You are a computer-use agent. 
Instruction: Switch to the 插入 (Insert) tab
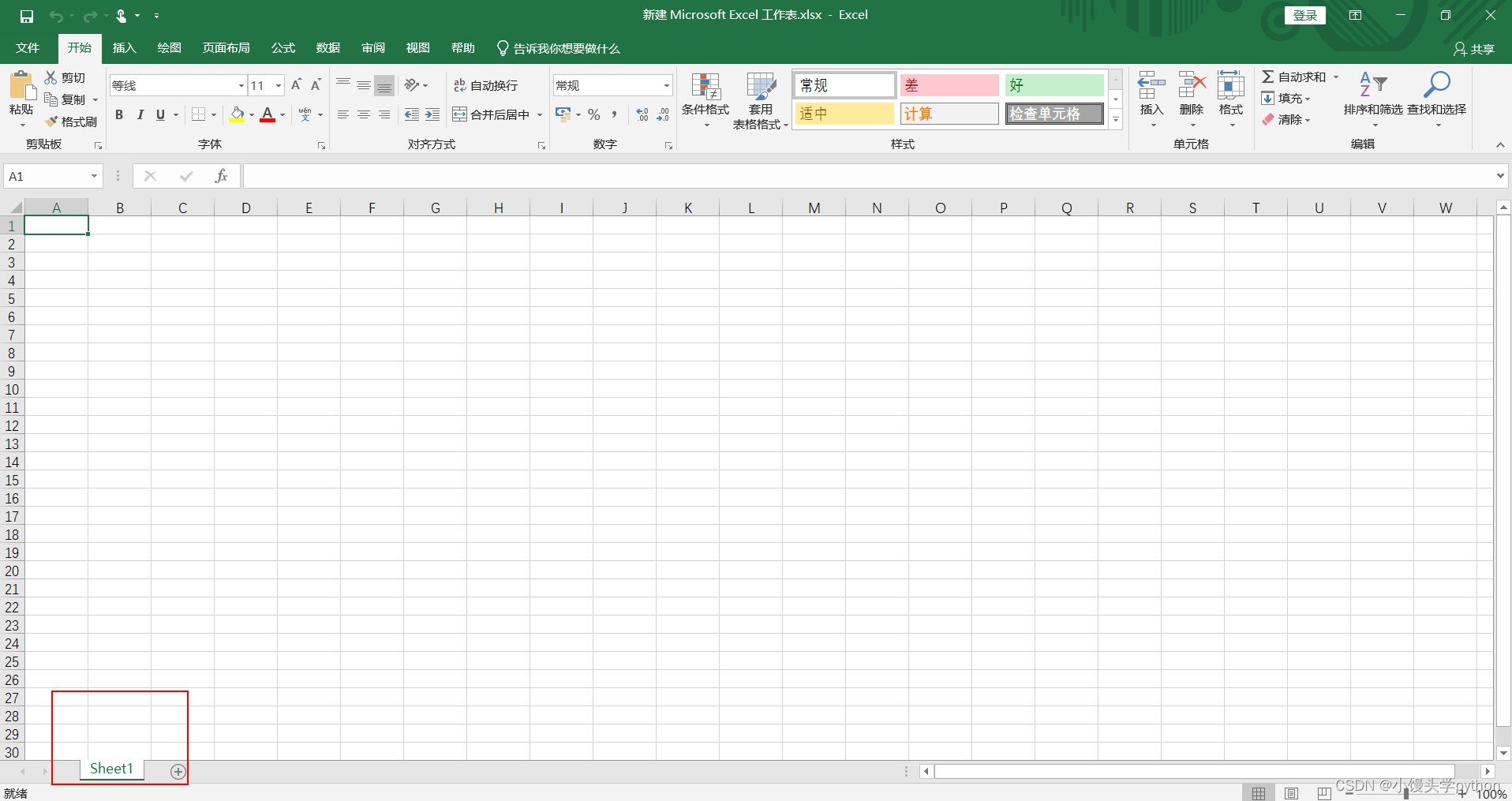pyautogui.click(x=125, y=48)
